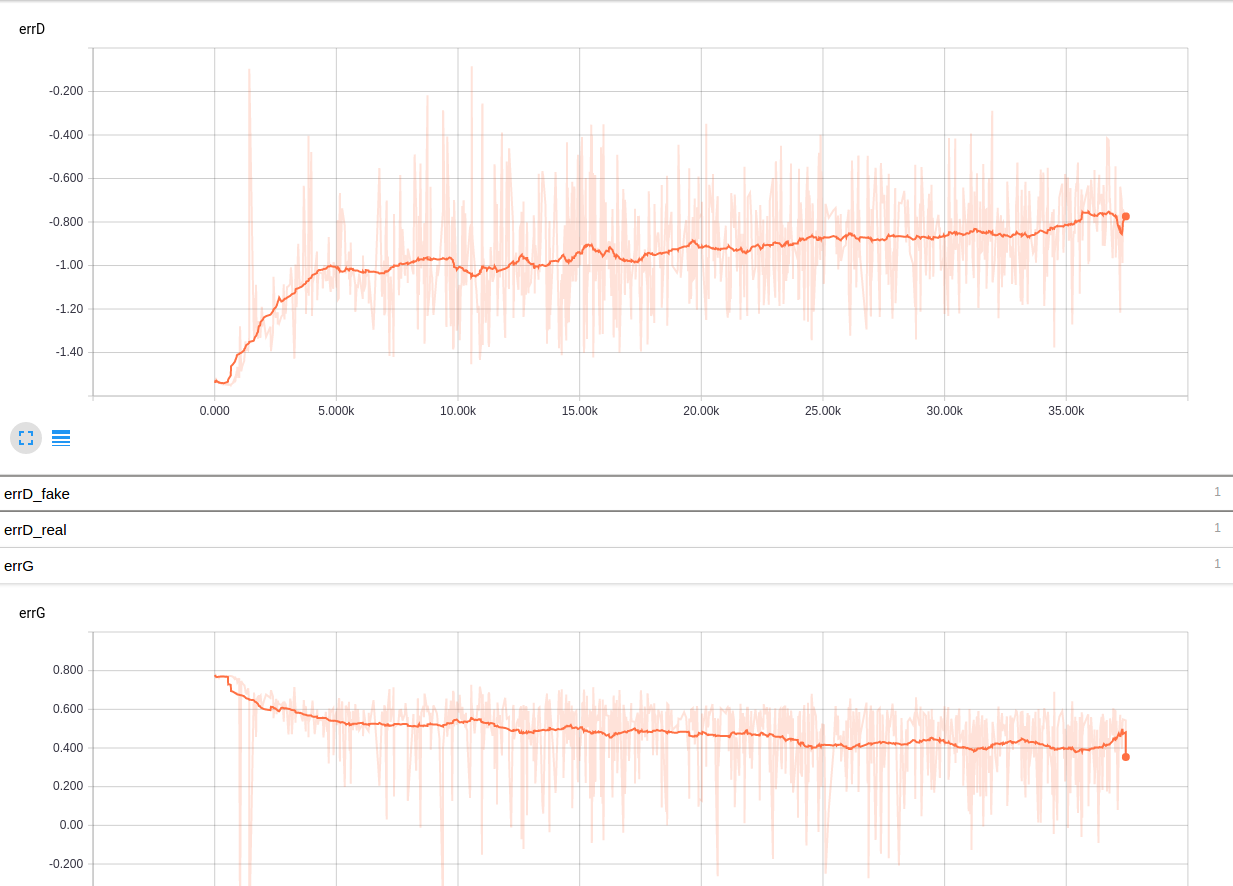The width and height of the screenshot is (1233, 886).
Task: Click the 0.600 y-axis label on errG chart
Action: [68, 709]
